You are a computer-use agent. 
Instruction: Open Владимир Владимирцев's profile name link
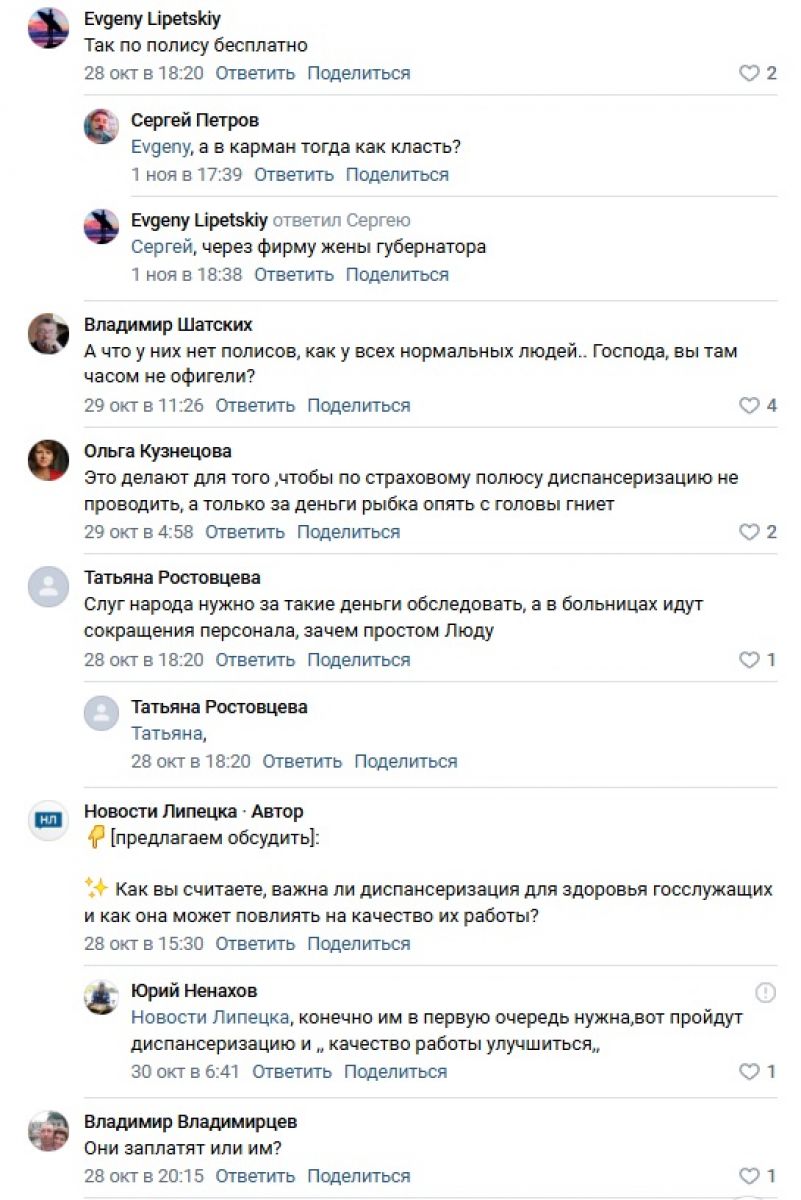point(190,1121)
